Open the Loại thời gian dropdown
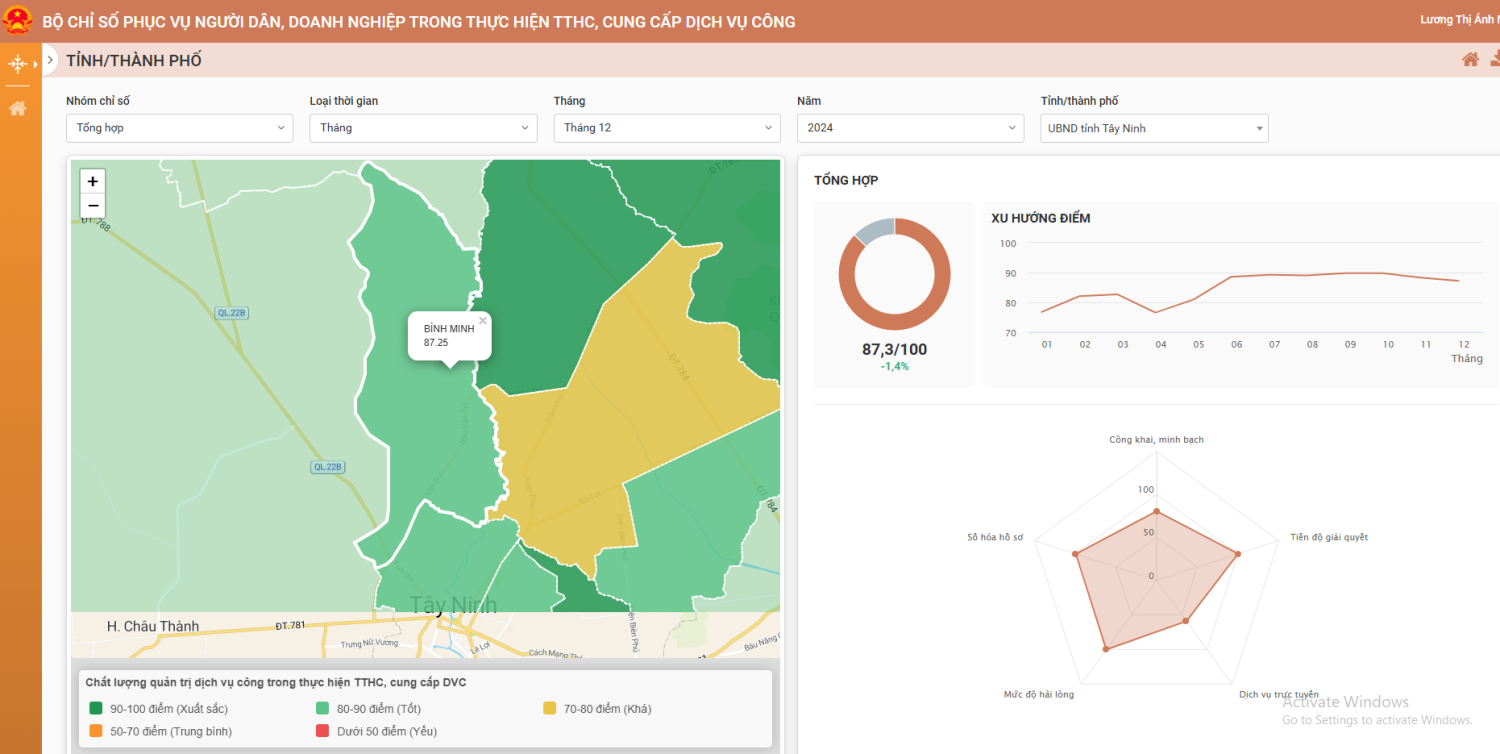Image resolution: width=1500 pixels, height=754 pixels. pyautogui.click(x=423, y=128)
